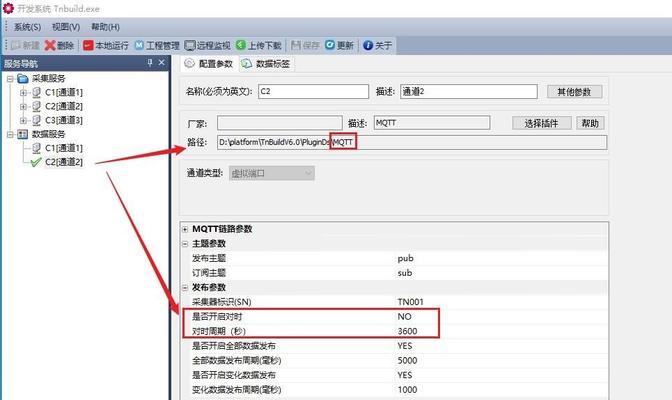
Task: Collapse the 采集服务 tree node
Action: click(x=10, y=78)
